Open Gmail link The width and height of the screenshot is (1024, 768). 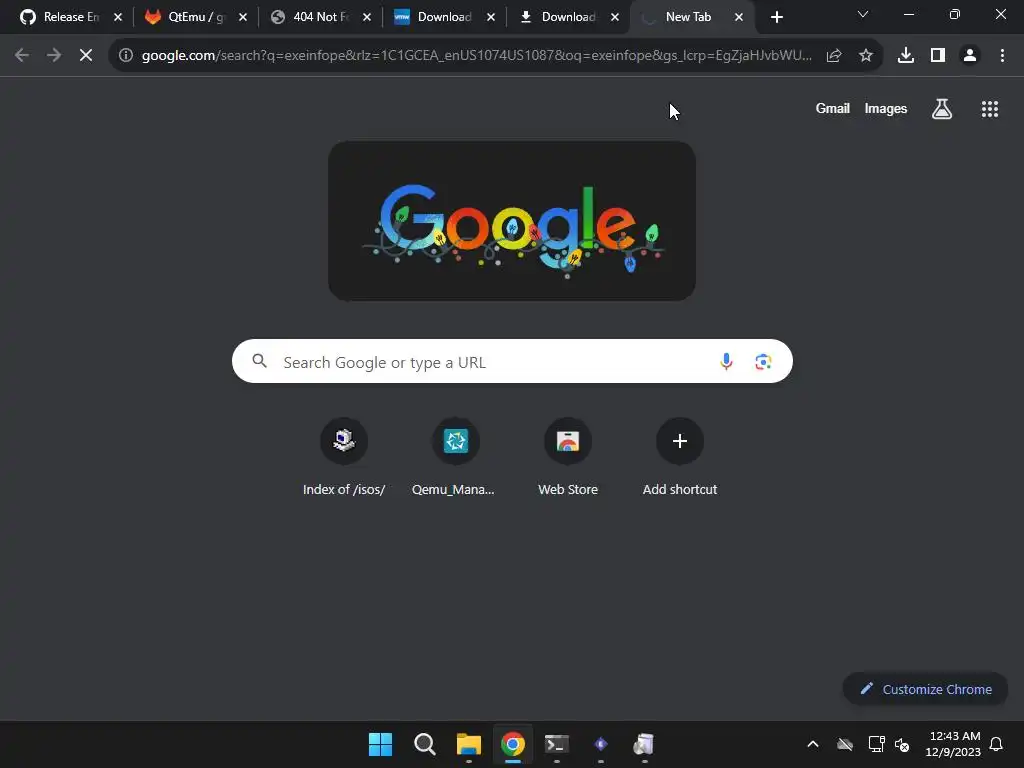[832, 108]
